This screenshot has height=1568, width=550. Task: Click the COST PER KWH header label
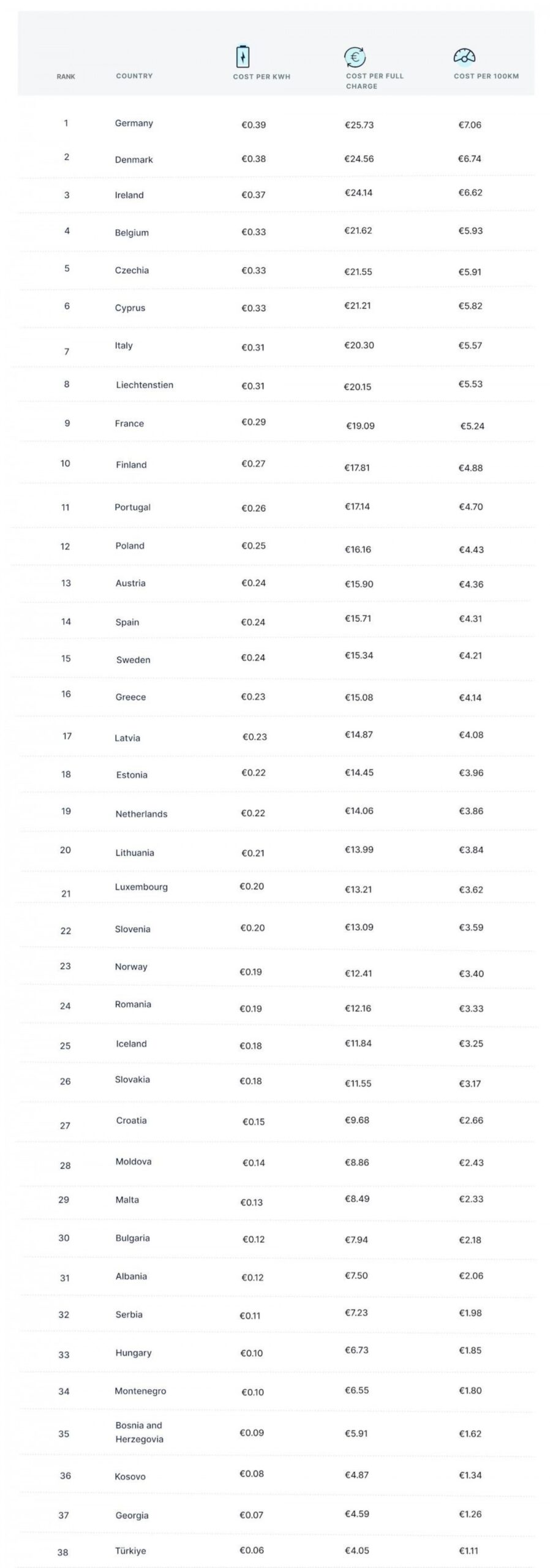pyautogui.click(x=262, y=77)
